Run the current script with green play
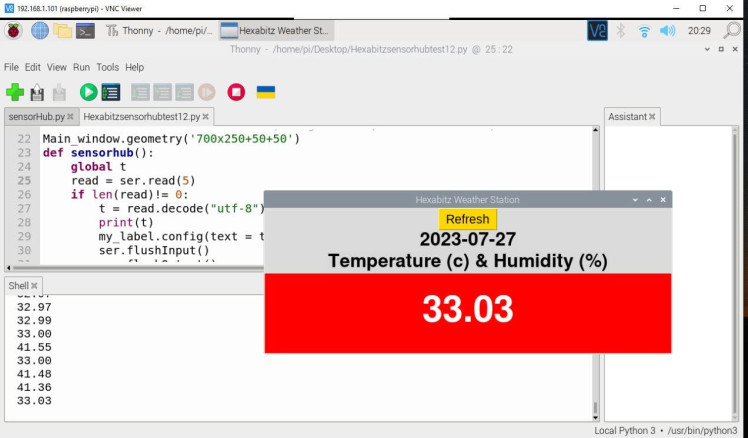 [88, 92]
